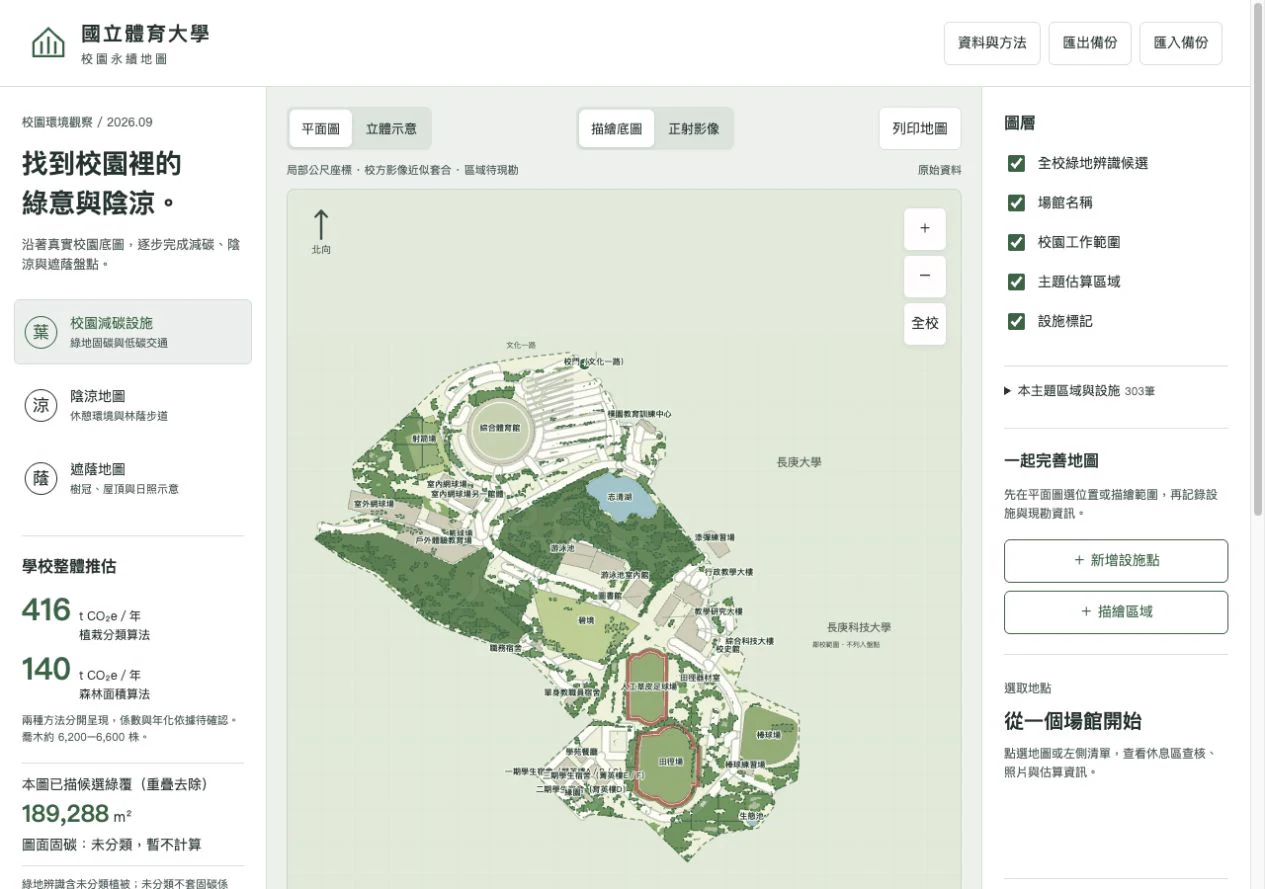Screen dimensions: 1265x889
Task: Click the 生態池 label on the map
Action: click(x=751, y=816)
